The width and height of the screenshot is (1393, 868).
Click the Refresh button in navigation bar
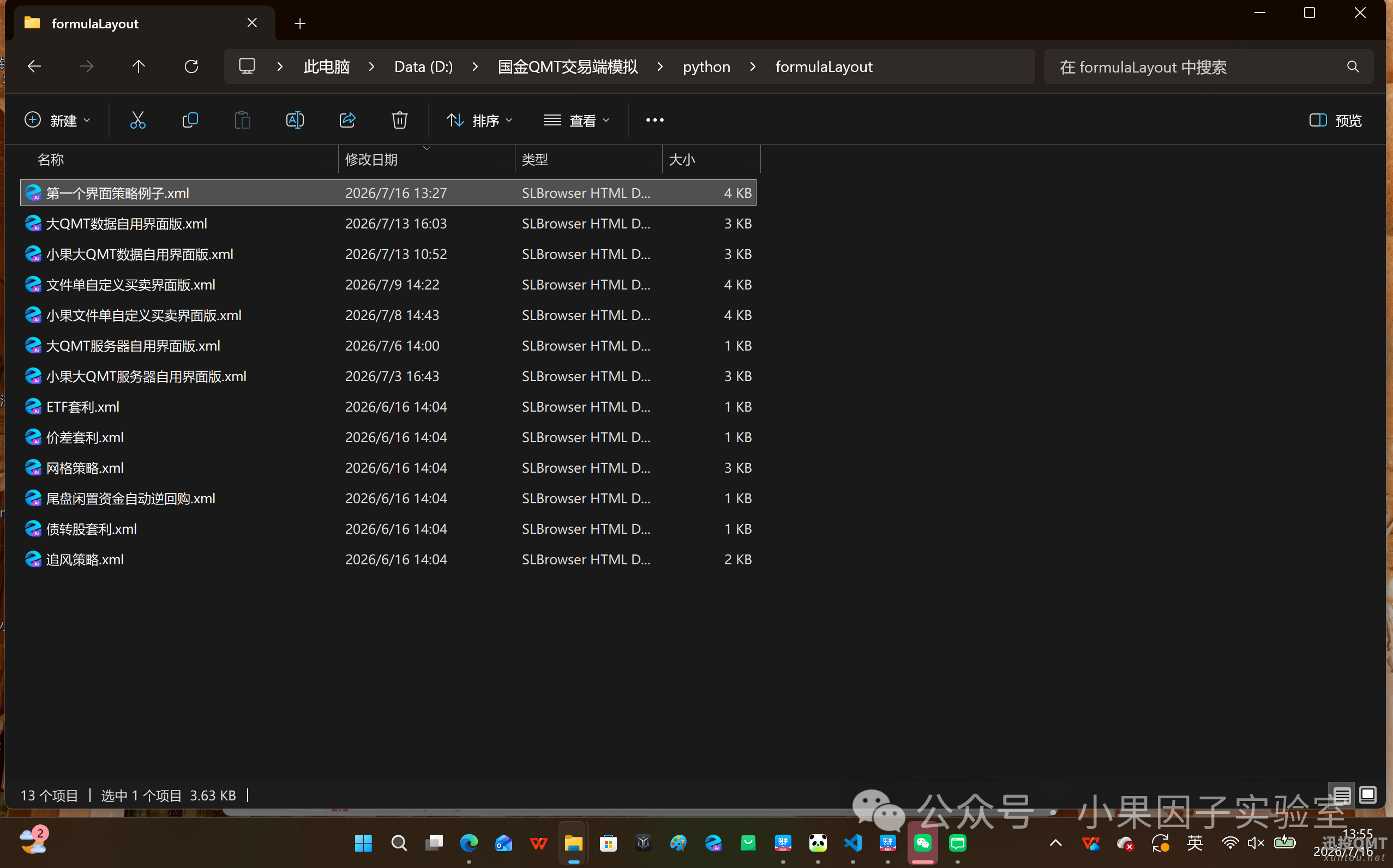point(191,67)
